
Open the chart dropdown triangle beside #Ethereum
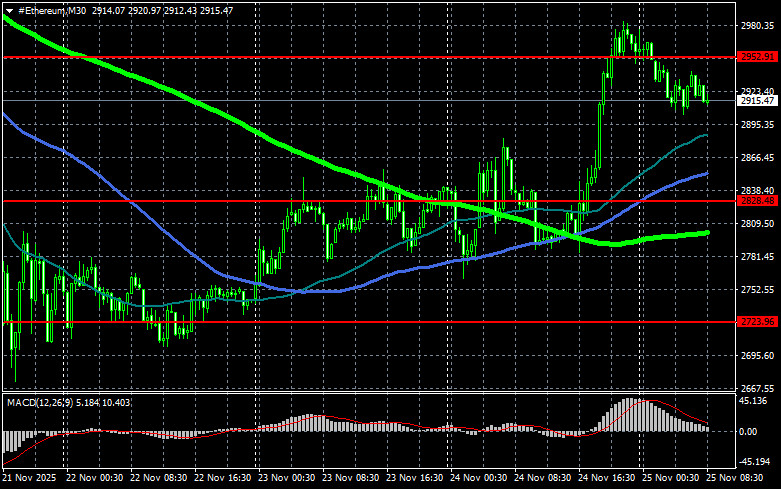point(9,10)
